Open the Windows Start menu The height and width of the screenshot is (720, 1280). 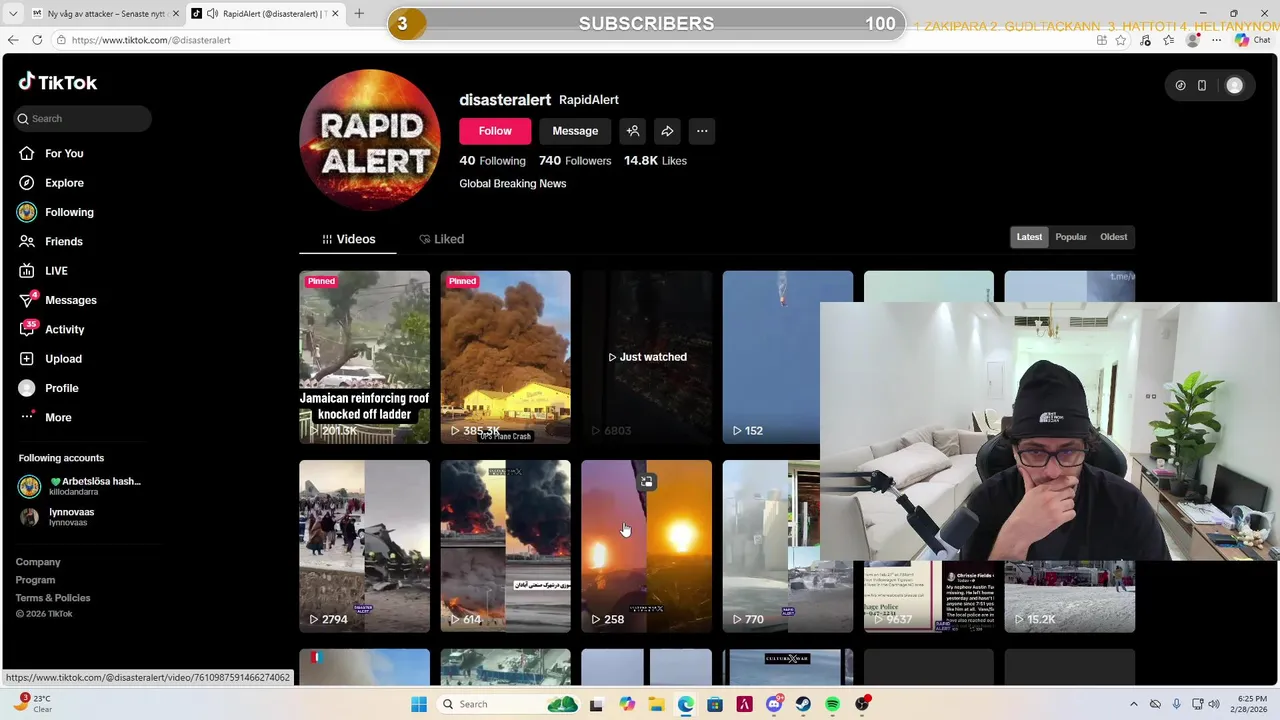click(419, 704)
